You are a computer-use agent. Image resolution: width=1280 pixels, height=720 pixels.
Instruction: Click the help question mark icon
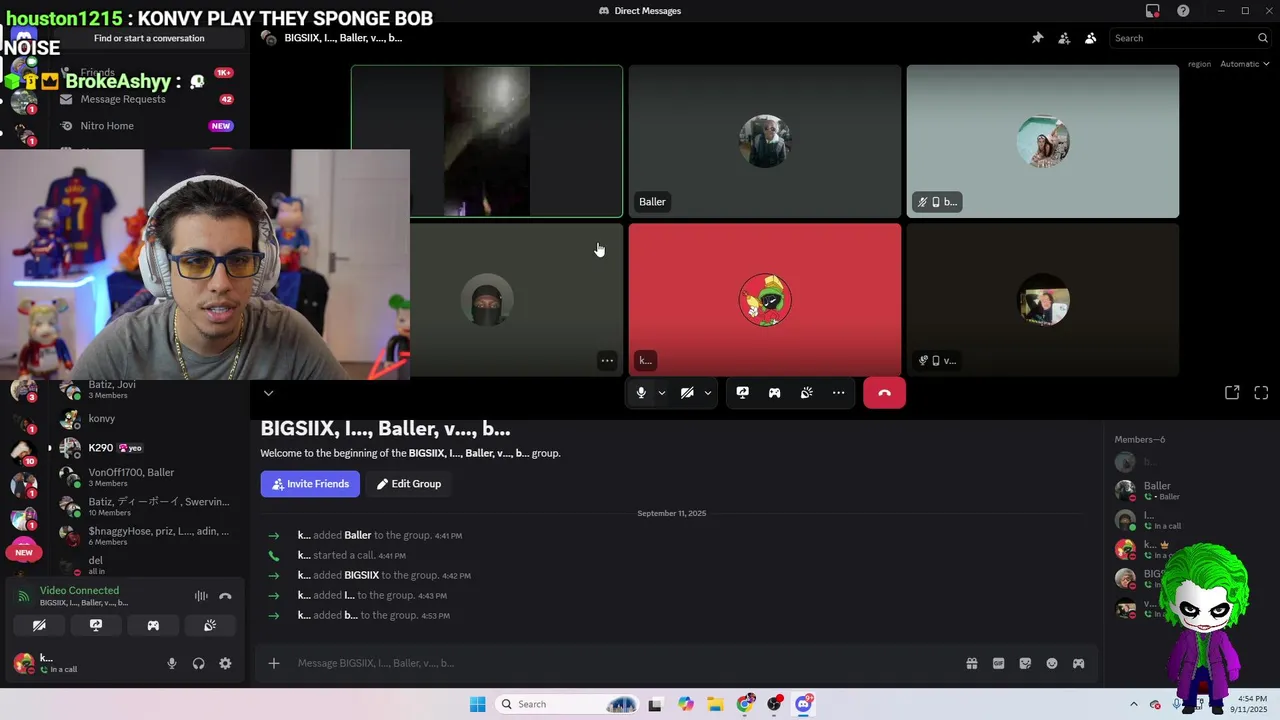1183,11
